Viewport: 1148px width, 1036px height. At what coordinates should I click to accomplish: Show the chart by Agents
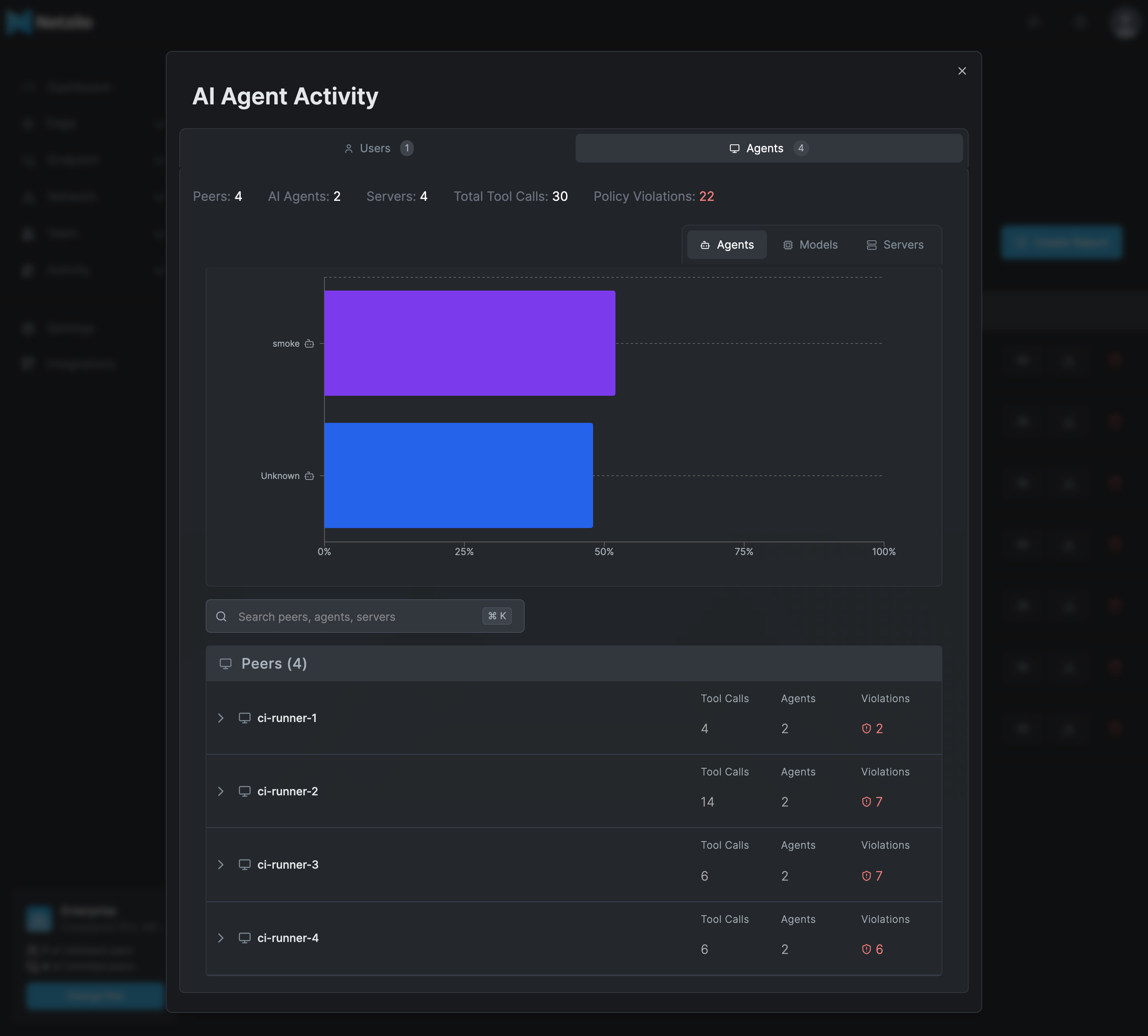727,245
